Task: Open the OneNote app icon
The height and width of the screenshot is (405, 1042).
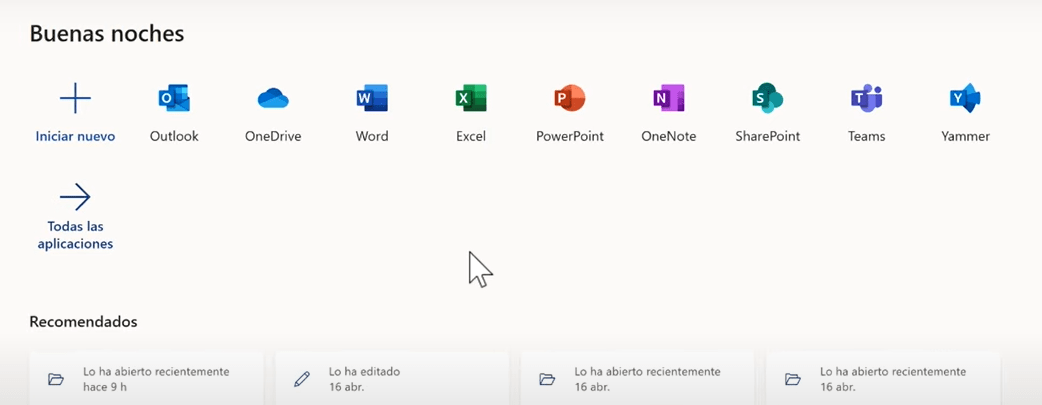Action: (x=669, y=98)
